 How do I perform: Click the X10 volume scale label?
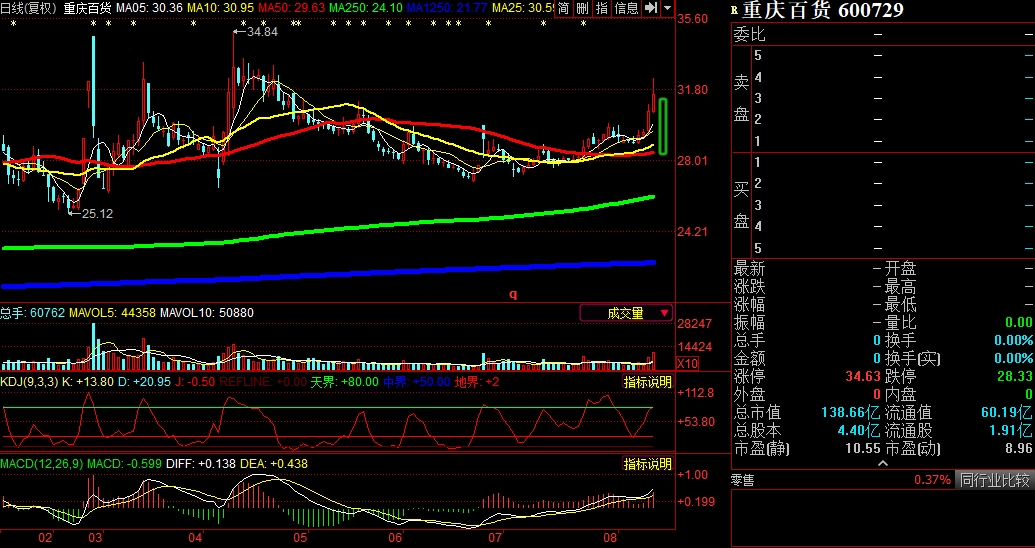[x=687, y=364]
